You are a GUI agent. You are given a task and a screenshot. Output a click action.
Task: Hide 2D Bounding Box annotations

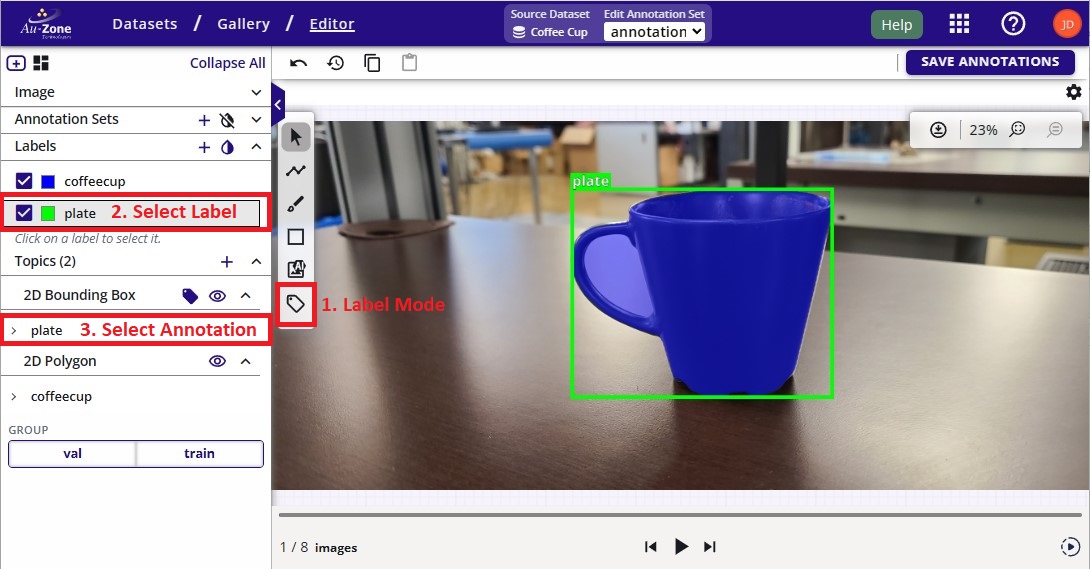(217, 296)
